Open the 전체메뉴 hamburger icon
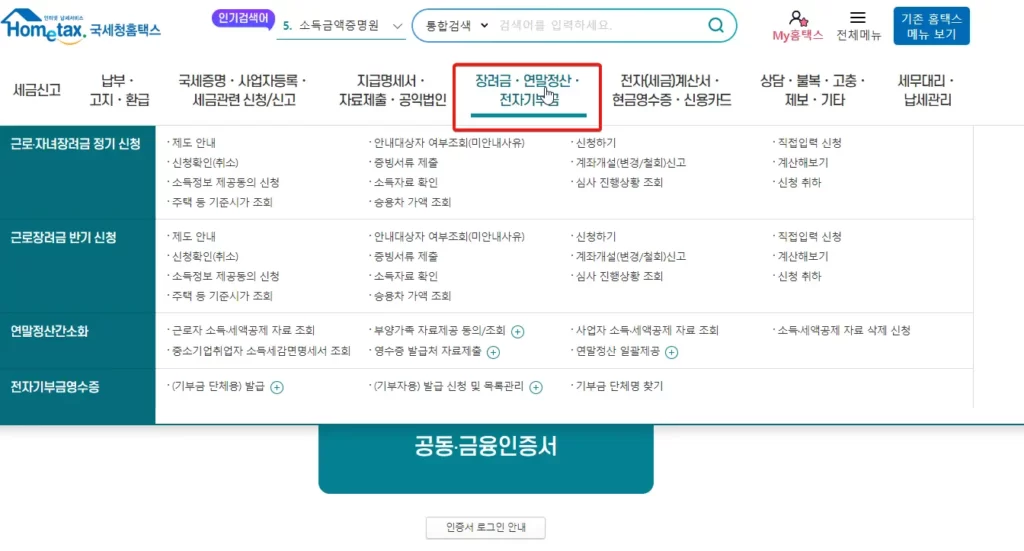Image resolution: width=1024 pixels, height=551 pixels. tap(857, 18)
